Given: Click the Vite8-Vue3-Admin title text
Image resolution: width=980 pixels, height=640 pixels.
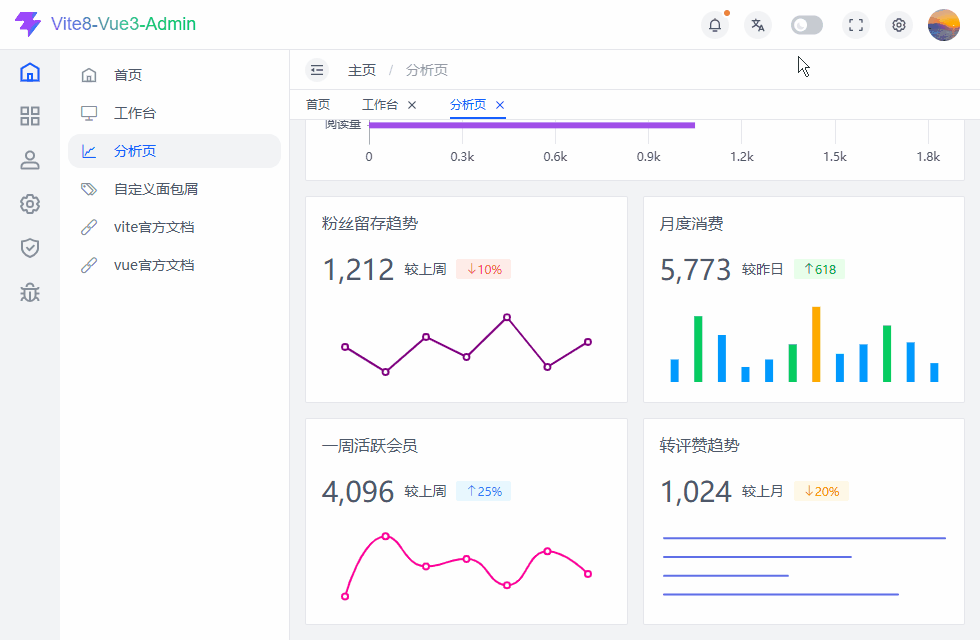Looking at the screenshot, I should click(x=123, y=24).
